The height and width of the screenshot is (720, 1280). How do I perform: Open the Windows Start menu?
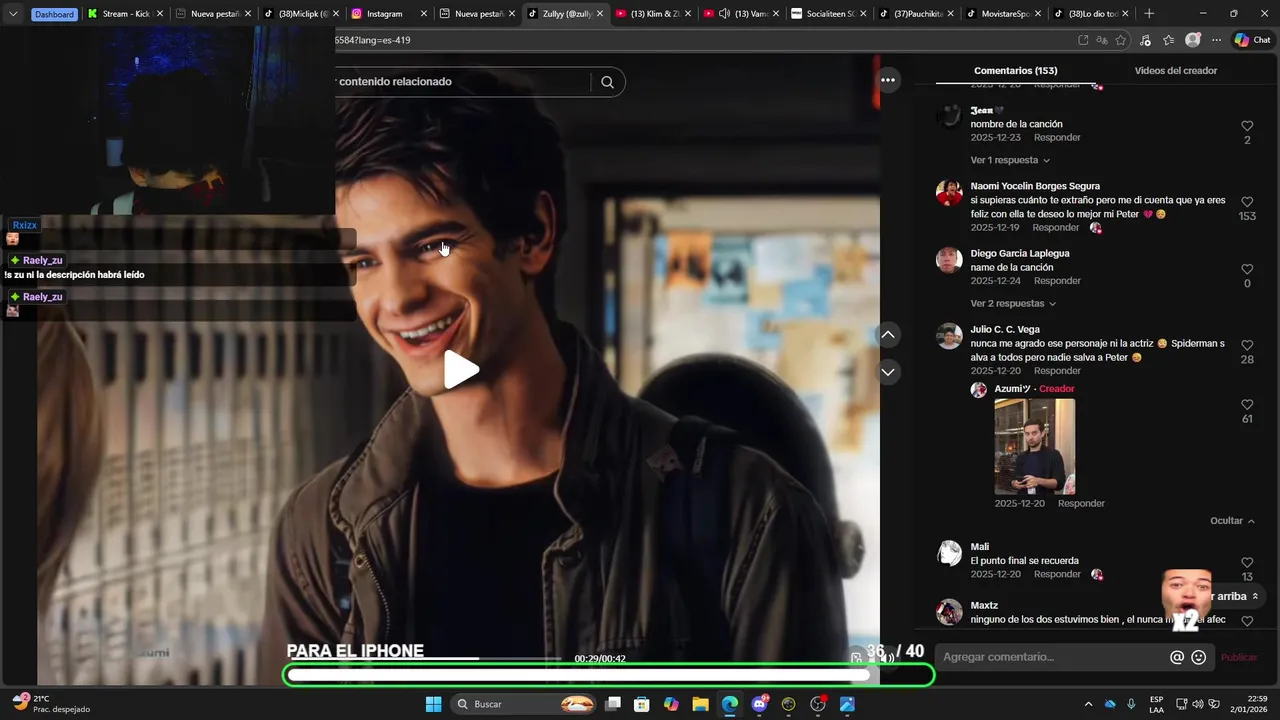(433, 704)
